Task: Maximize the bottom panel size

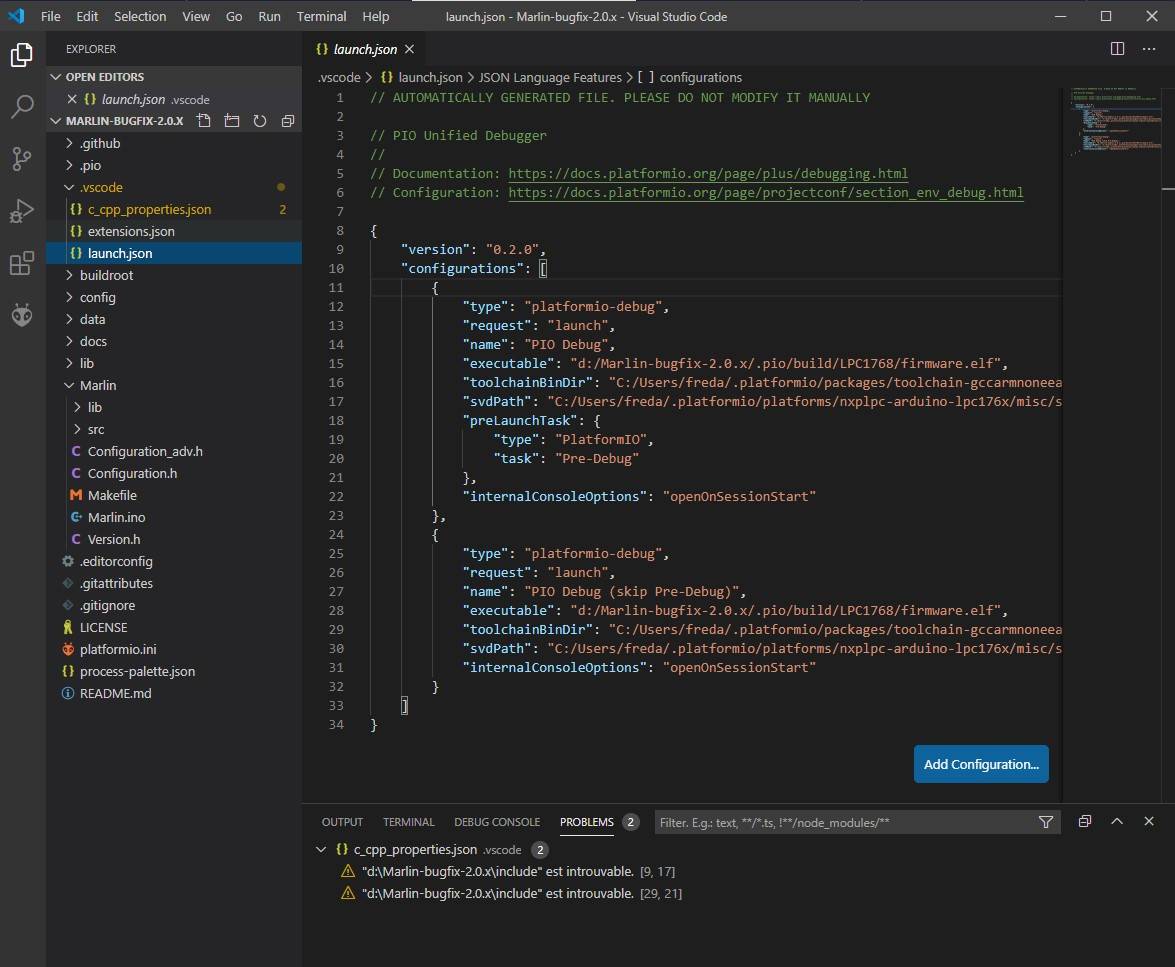Action: click(x=1118, y=822)
